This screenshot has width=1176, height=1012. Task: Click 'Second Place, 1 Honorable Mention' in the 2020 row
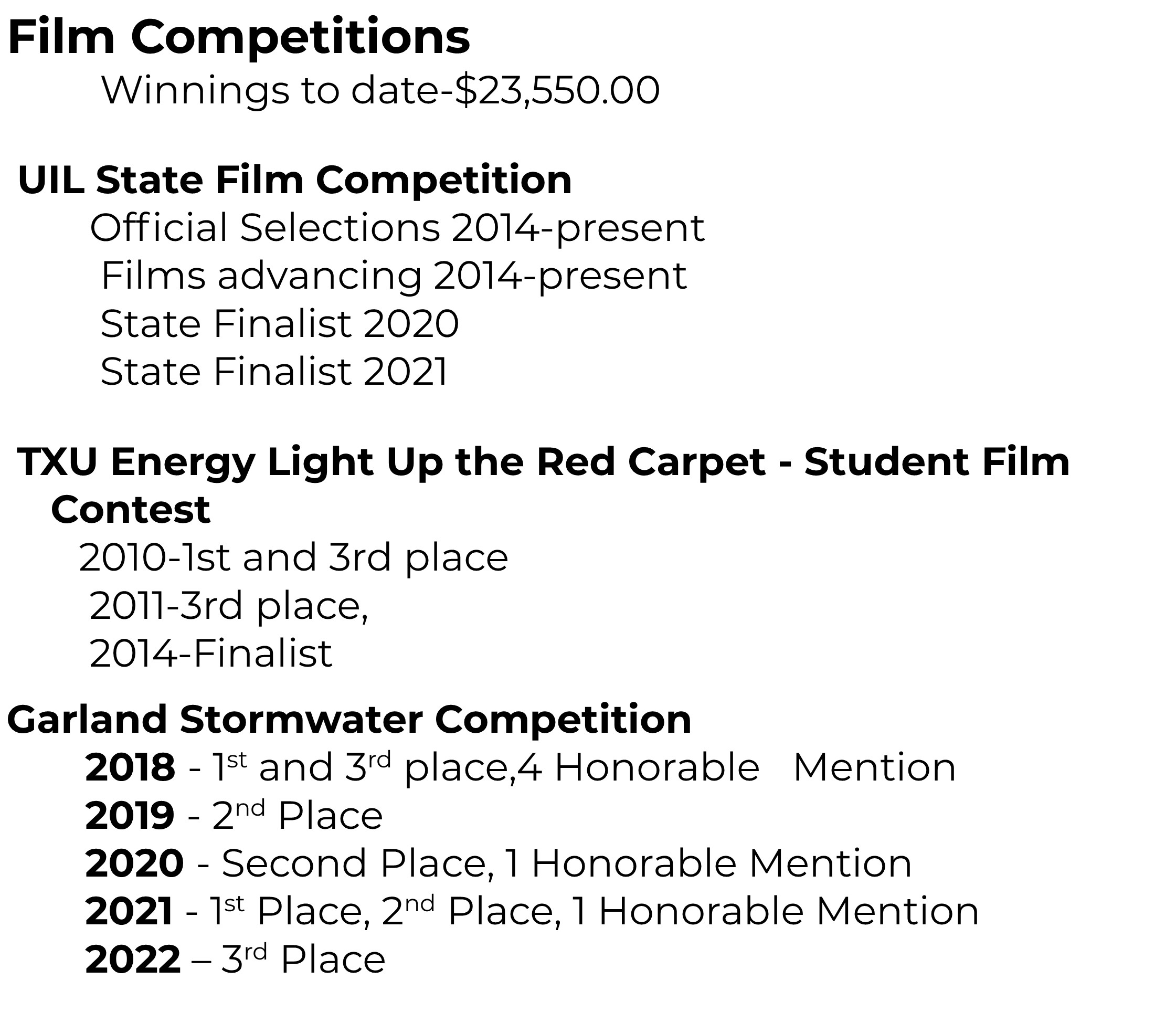[x=566, y=864]
